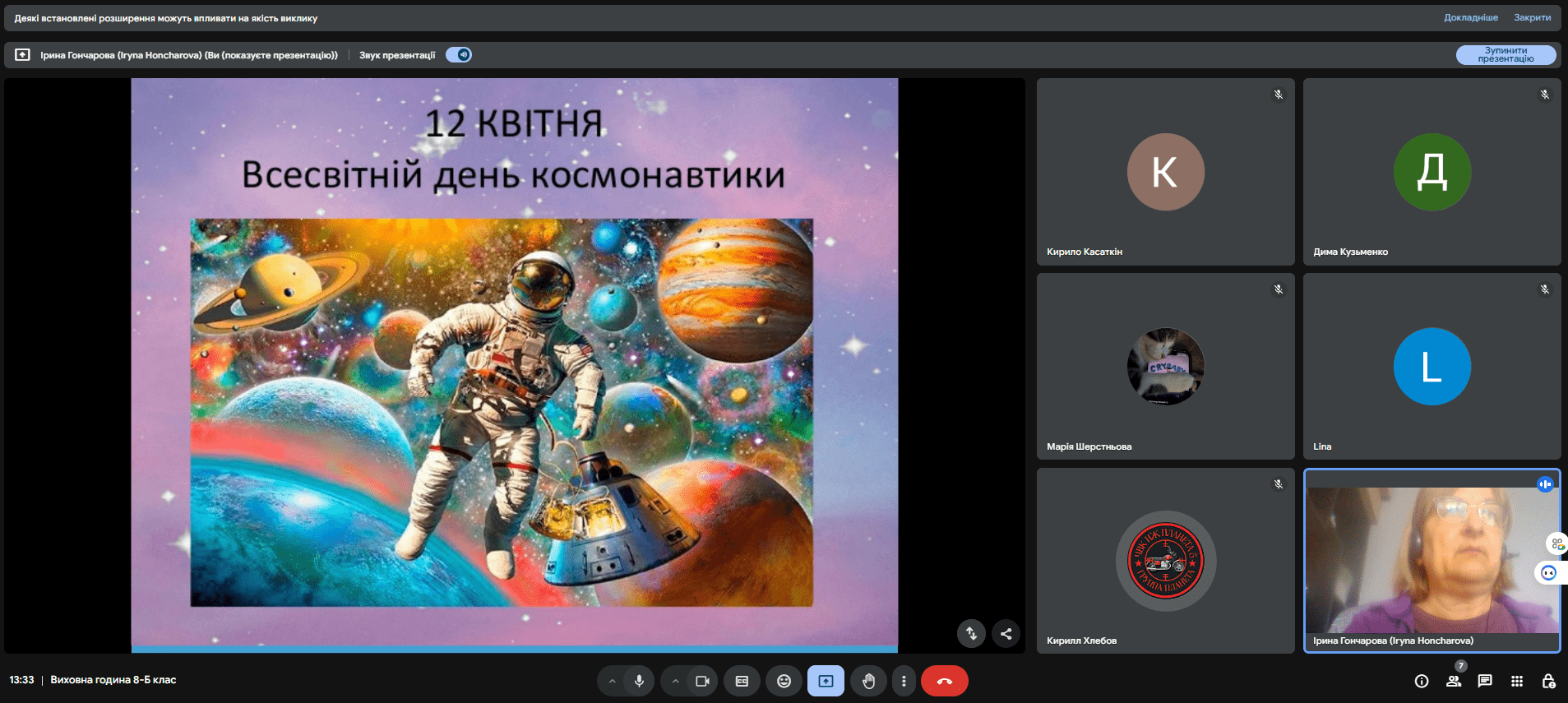Click muted mic icon on Марія Шерстньова tile
The width and height of the screenshot is (1568, 703).
(x=1279, y=289)
